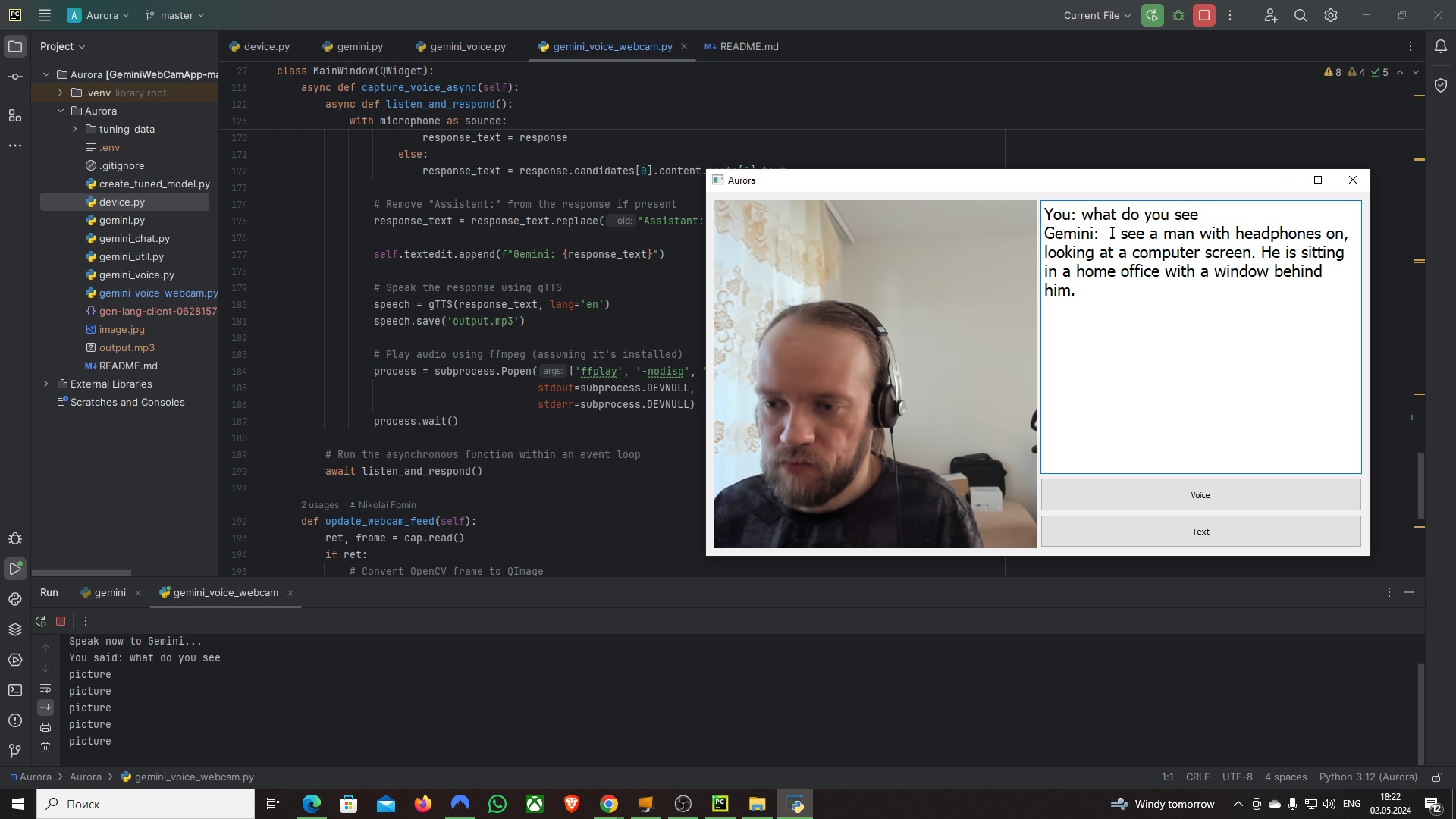Toggle scroll to end in Run console
The image size is (1456, 819).
45,707
